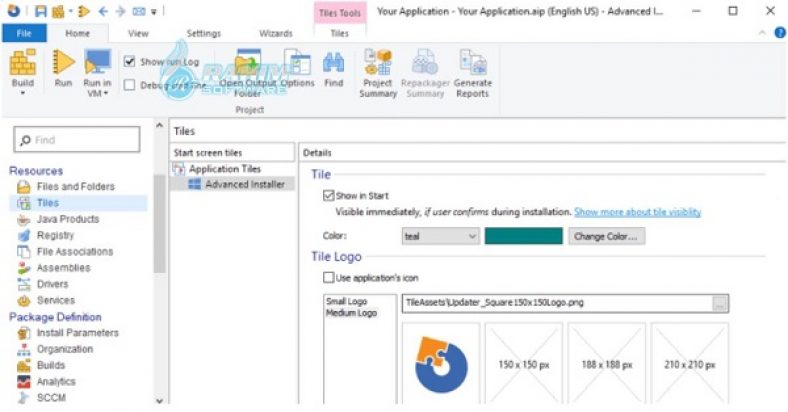Screen dimensions: 788x412
Task: Open Project Summary
Action: click(378, 73)
